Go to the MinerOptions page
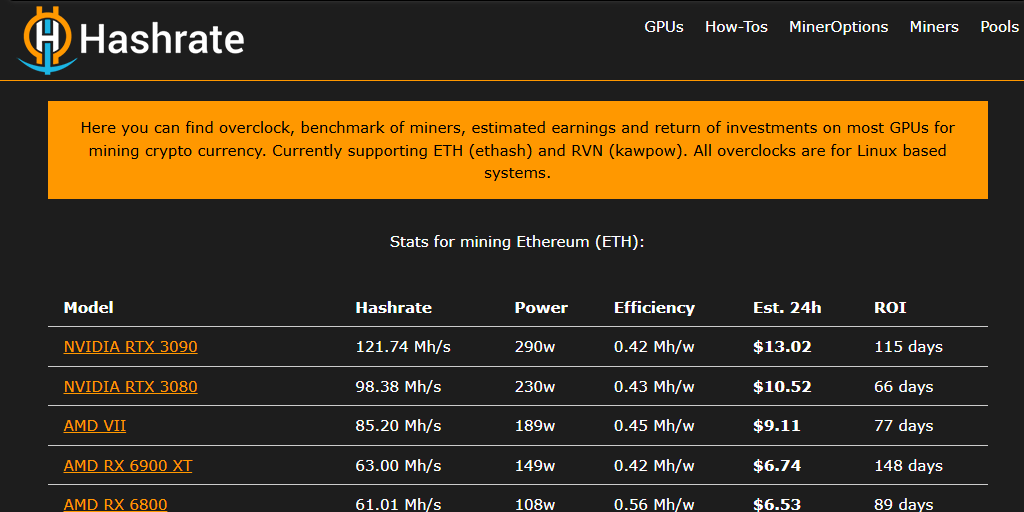Viewport: 1024px width, 512px height. pyautogui.click(x=838, y=27)
